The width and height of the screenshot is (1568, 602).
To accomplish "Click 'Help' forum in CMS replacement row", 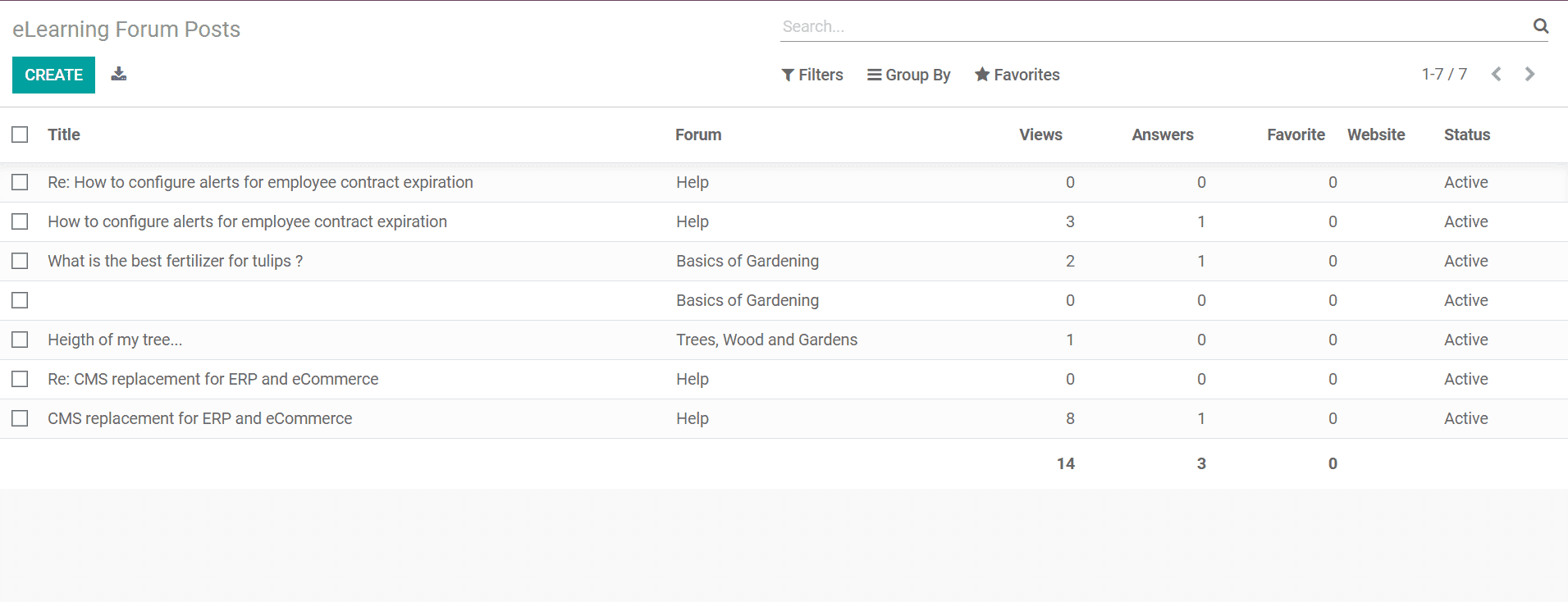I will pyautogui.click(x=693, y=418).
